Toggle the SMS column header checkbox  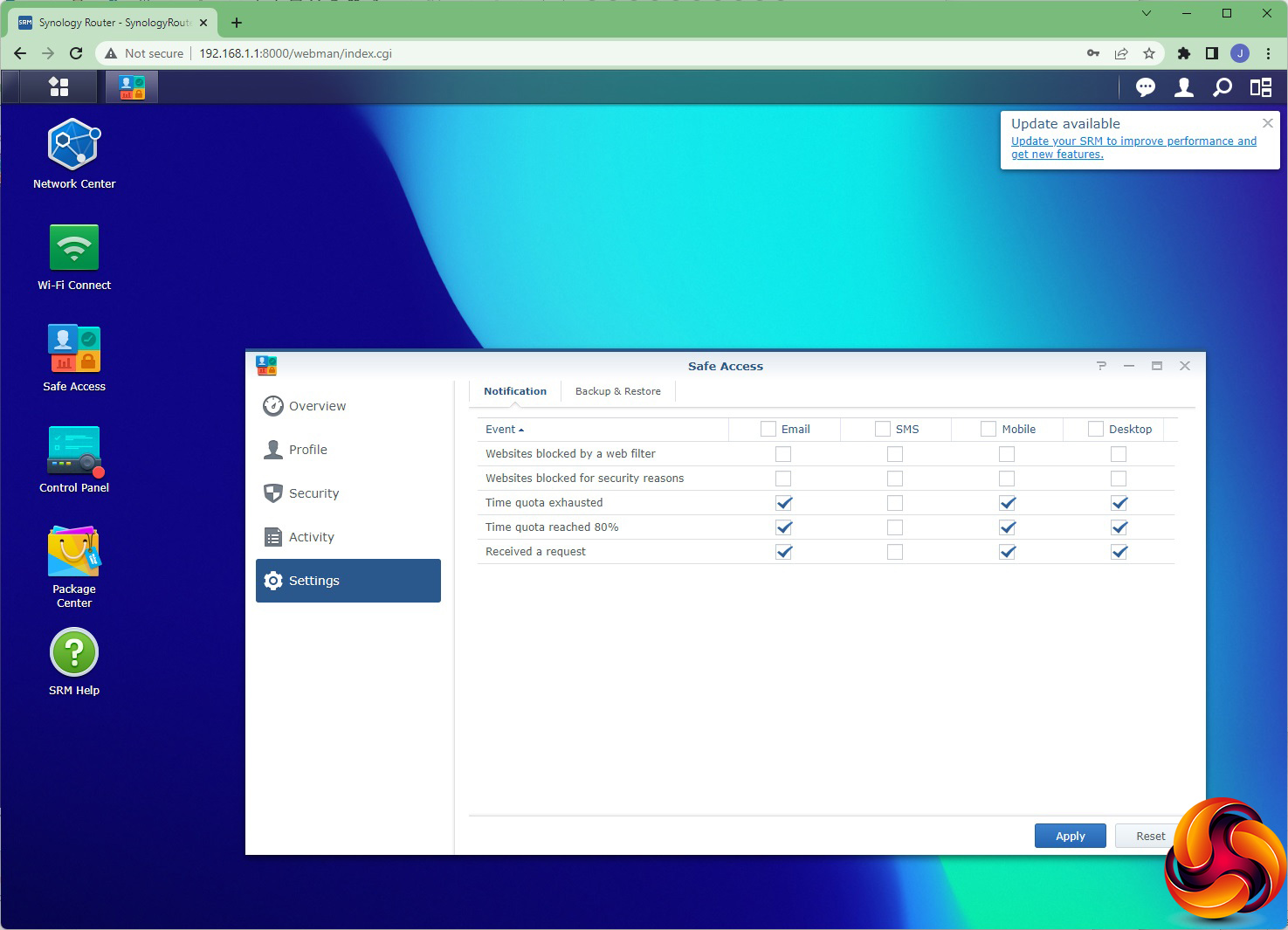(883, 429)
